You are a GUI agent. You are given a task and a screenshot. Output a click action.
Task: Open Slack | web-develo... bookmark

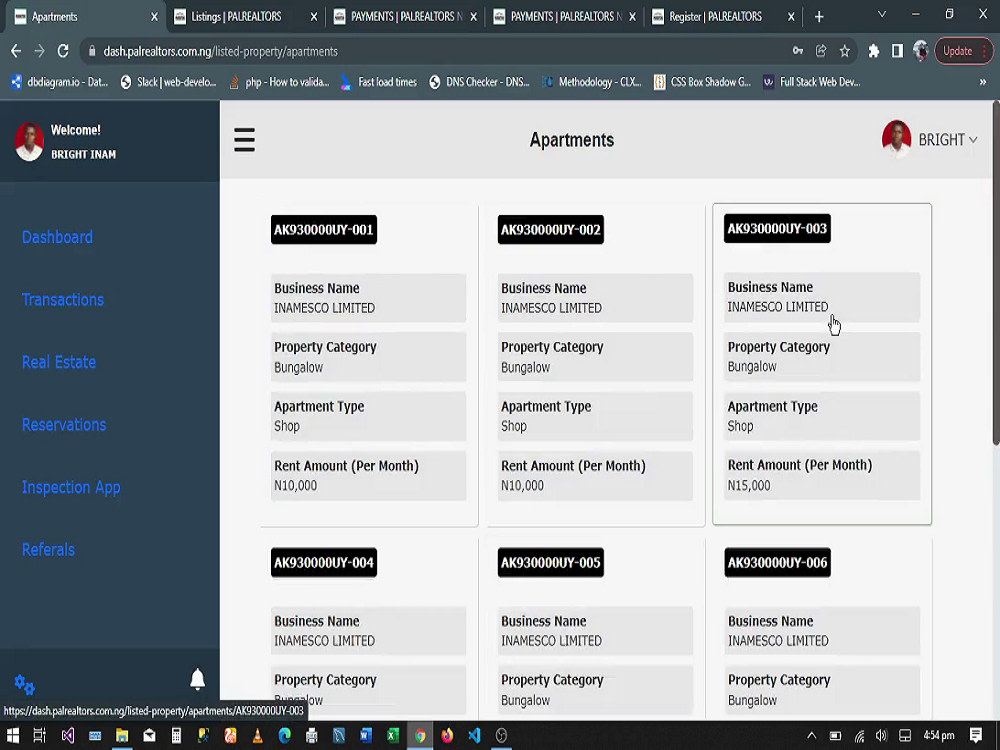point(169,82)
